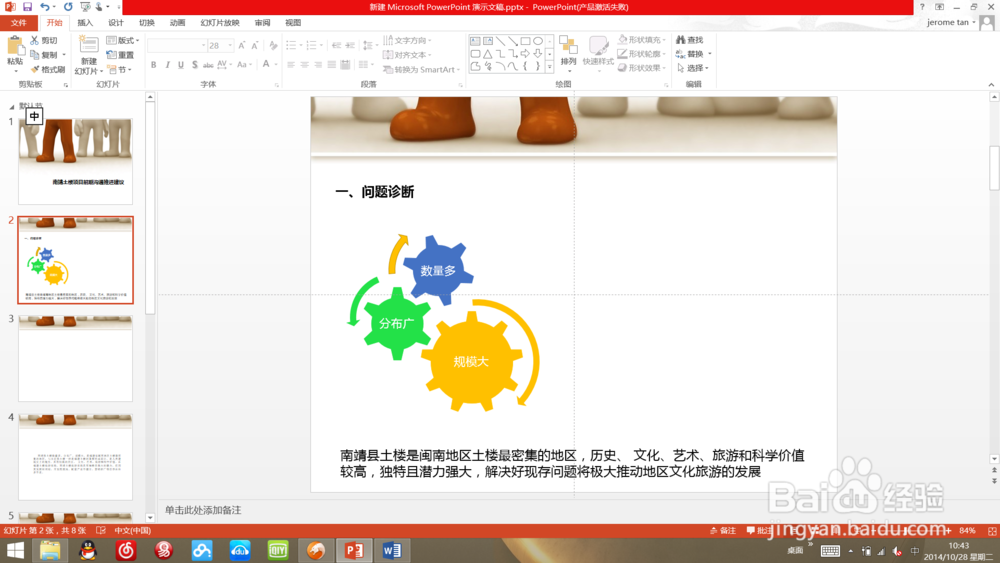Click the Arrange (排列) icon
The image size is (1000, 563).
[568, 45]
